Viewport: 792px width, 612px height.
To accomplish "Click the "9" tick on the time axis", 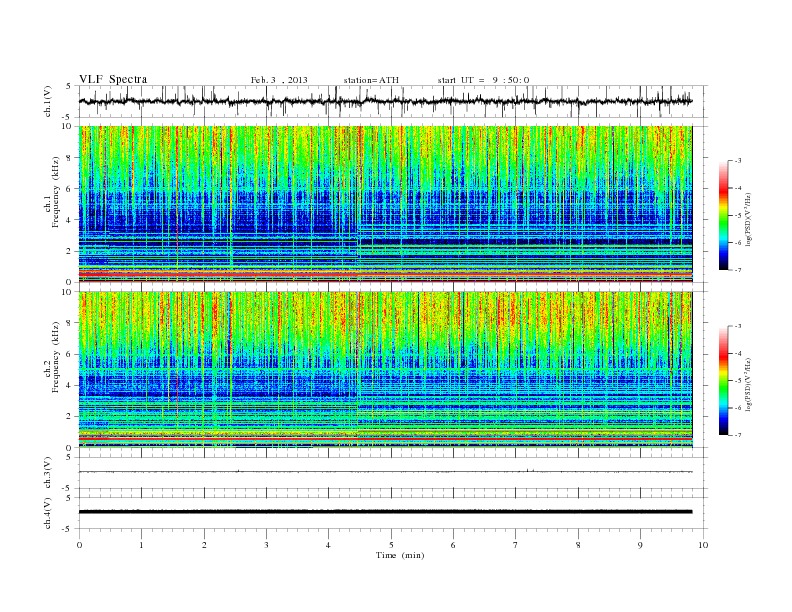I will (x=640, y=545).
